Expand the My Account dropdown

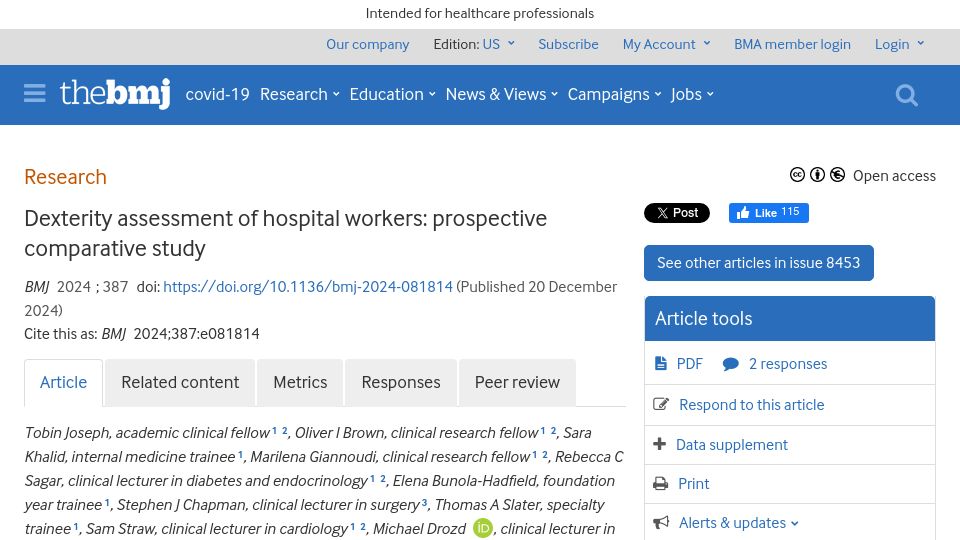coord(666,44)
